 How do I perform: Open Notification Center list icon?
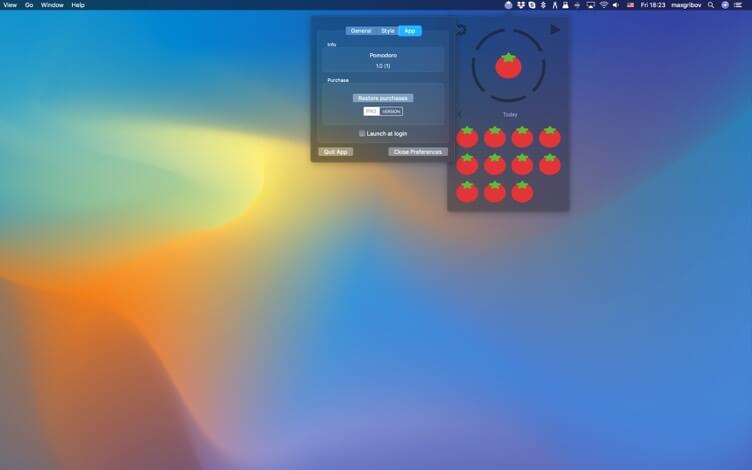click(738, 5)
